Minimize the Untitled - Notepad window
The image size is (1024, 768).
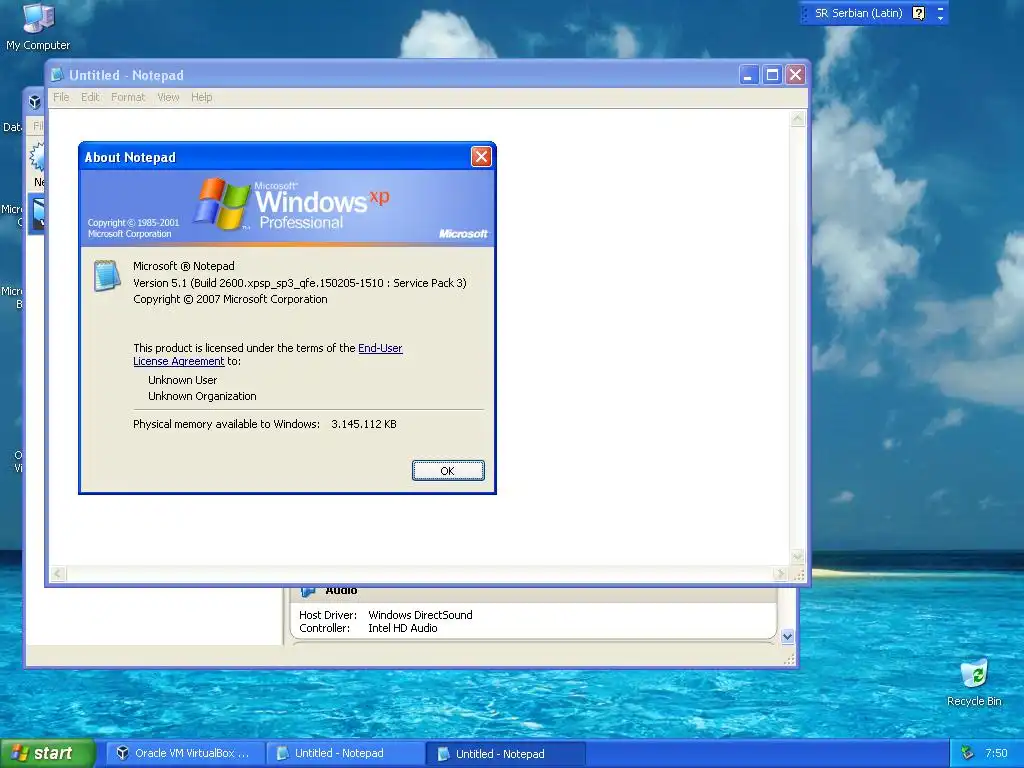[748, 75]
